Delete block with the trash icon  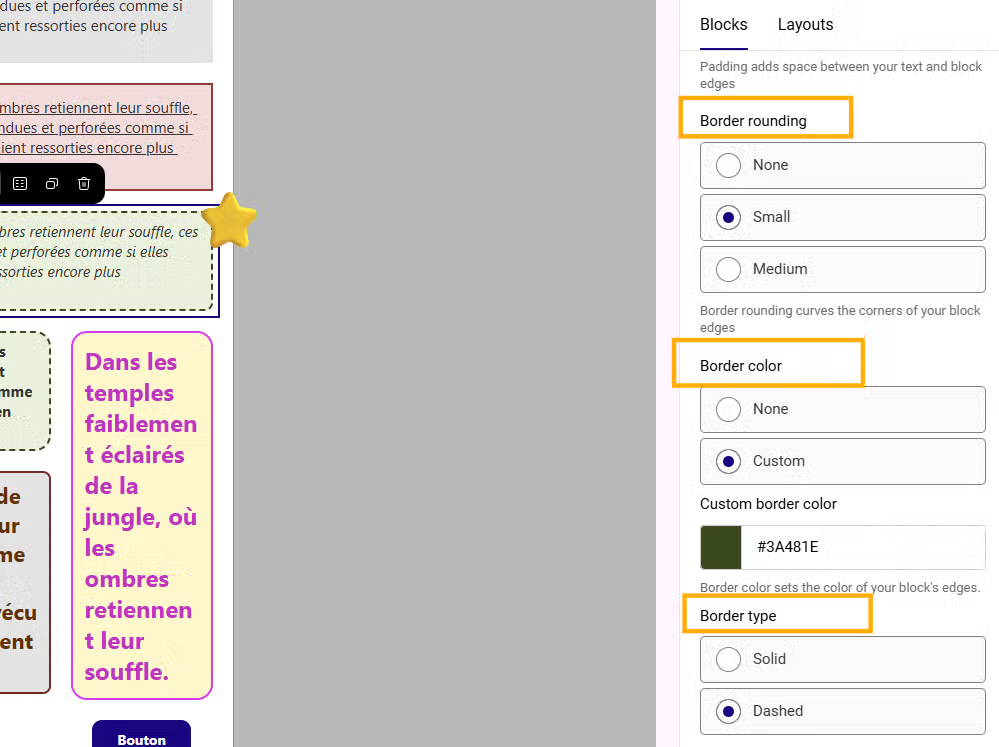[83, 184]
